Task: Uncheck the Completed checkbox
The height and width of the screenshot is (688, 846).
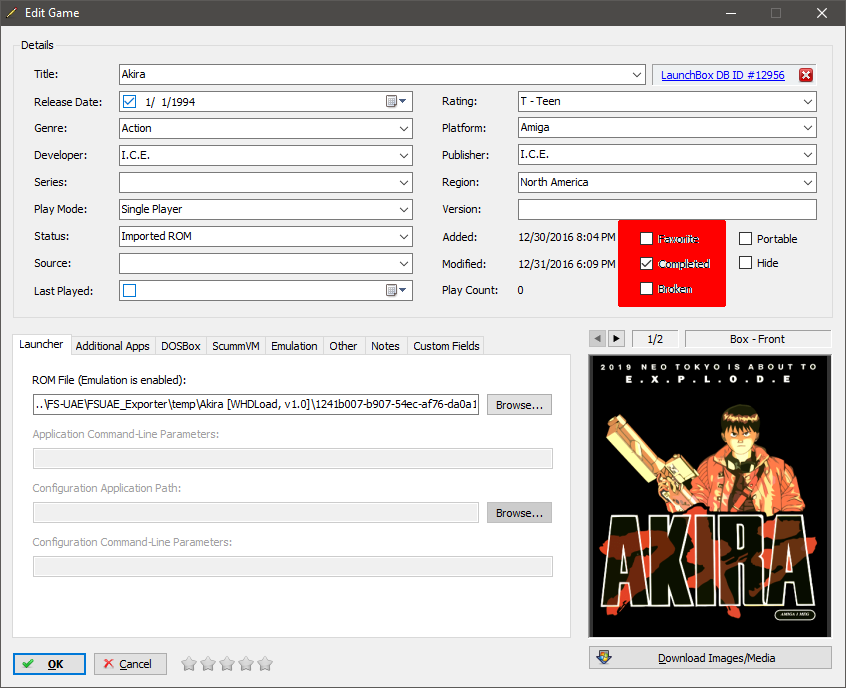Action: (x=646, y=263)
